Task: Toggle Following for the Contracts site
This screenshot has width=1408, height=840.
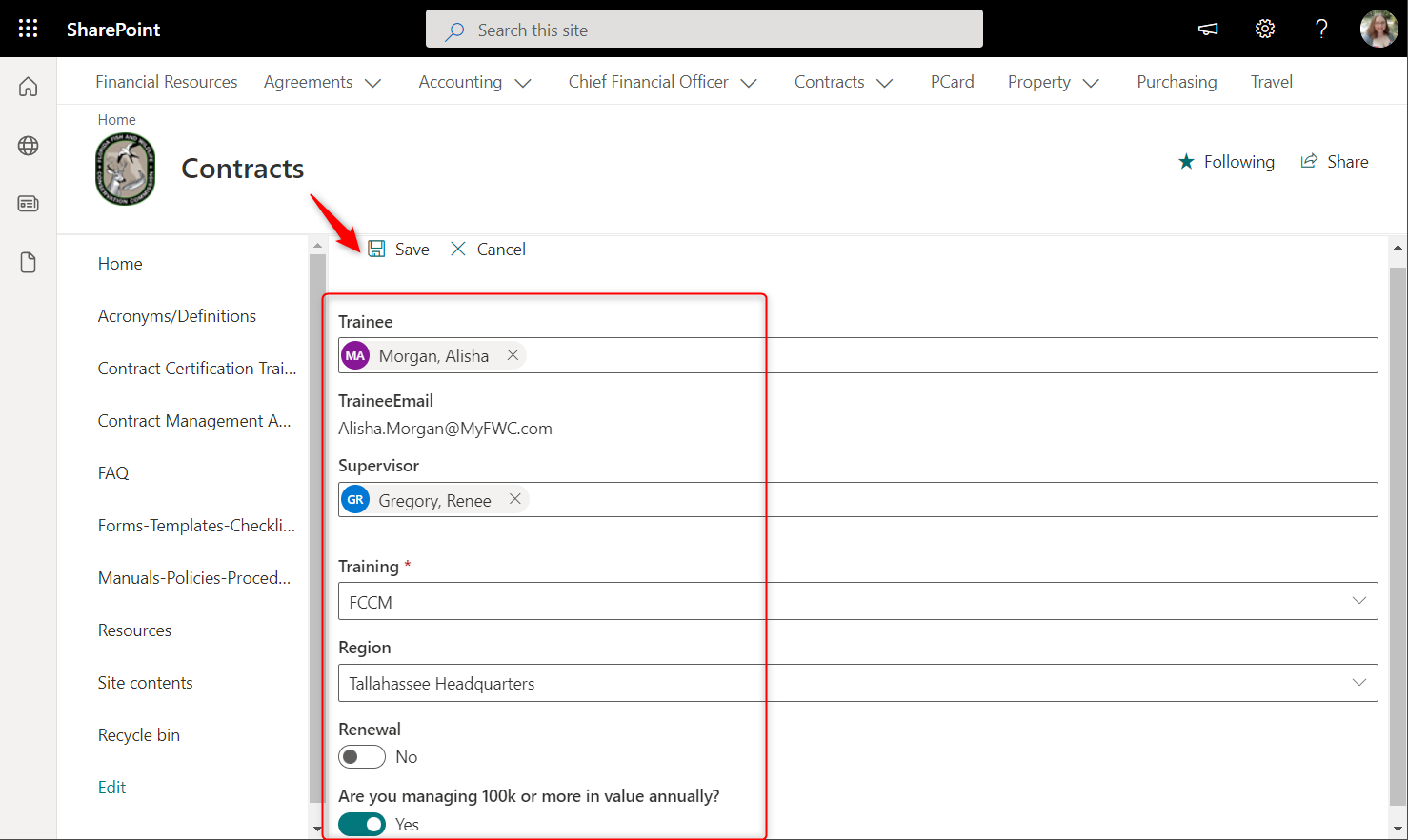Action: click(x=1227, y=161)
